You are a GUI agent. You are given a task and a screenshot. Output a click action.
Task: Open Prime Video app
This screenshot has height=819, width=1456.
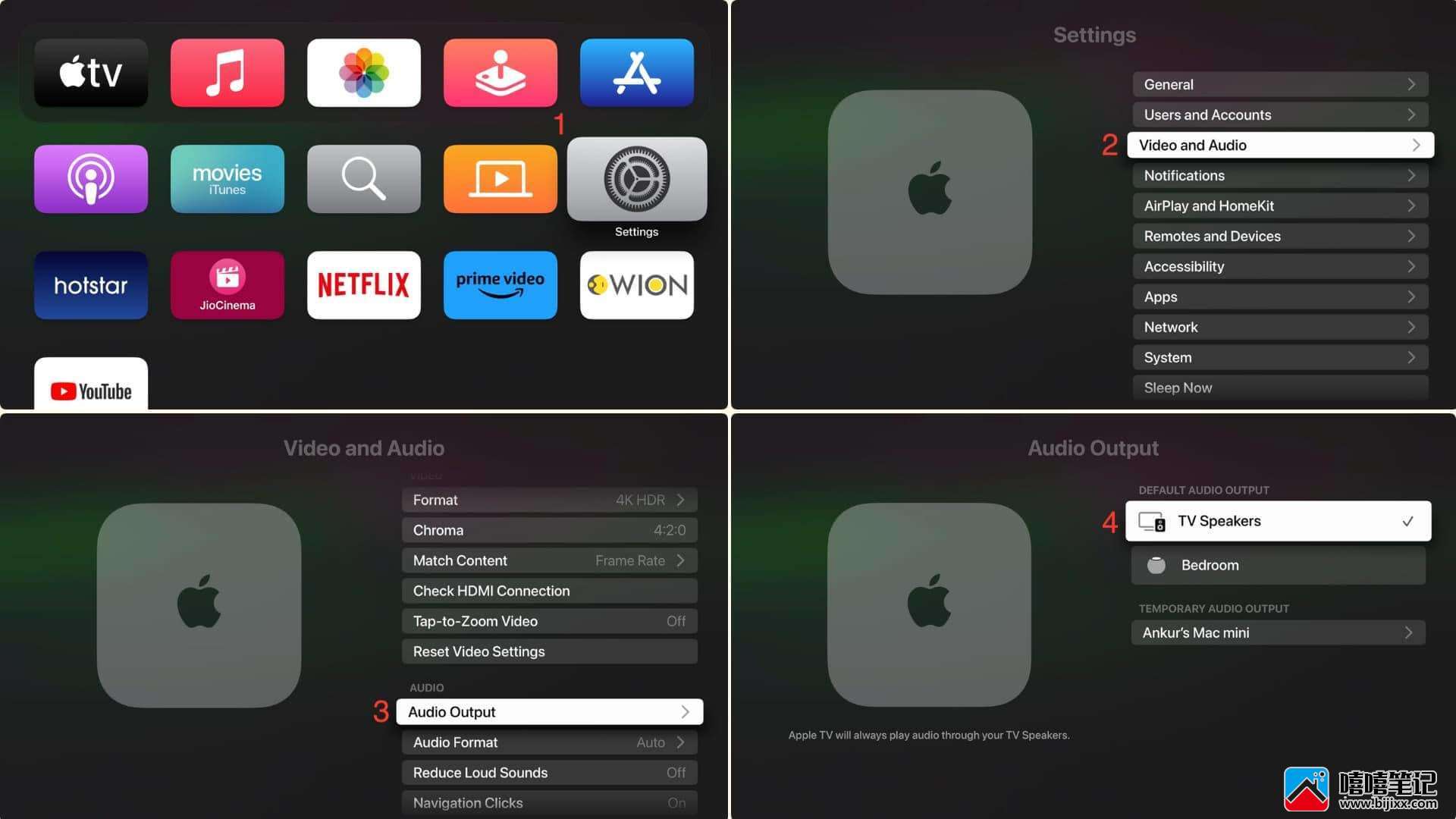[500, 283]
